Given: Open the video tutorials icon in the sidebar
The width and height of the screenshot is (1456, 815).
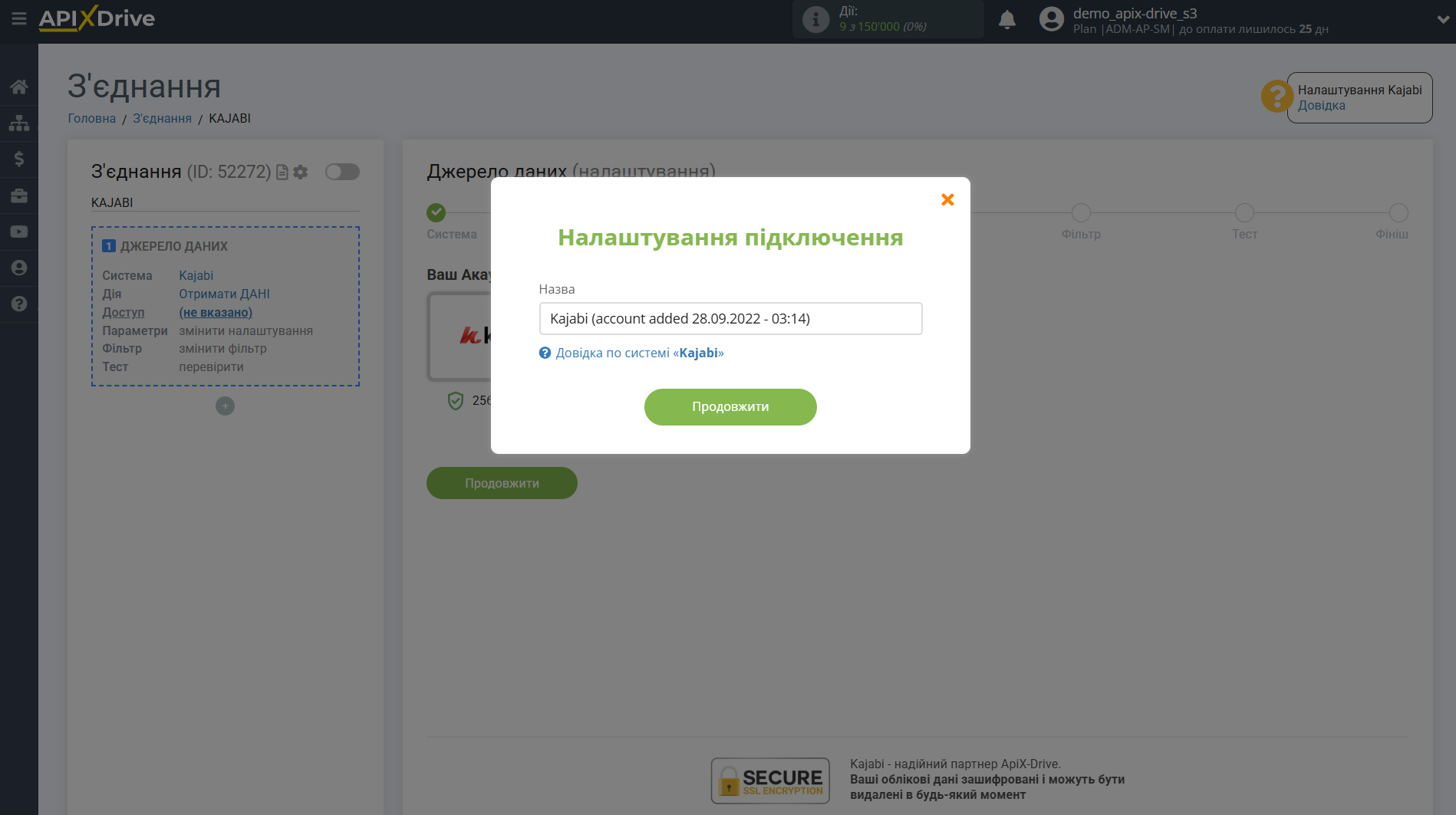Looking at the screenshot, I should [x=19, y=232].
